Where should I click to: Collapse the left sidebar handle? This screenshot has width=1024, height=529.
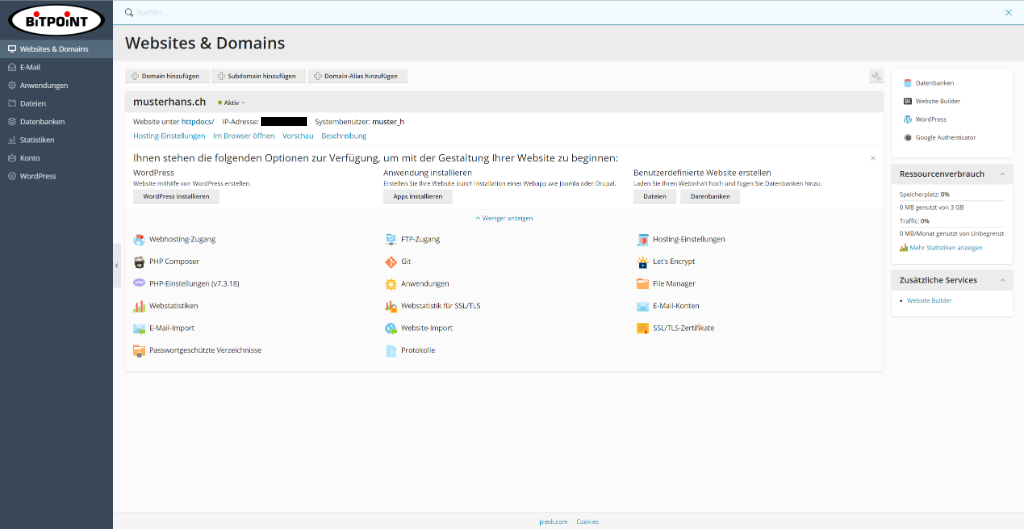click(x=117, y=266)
